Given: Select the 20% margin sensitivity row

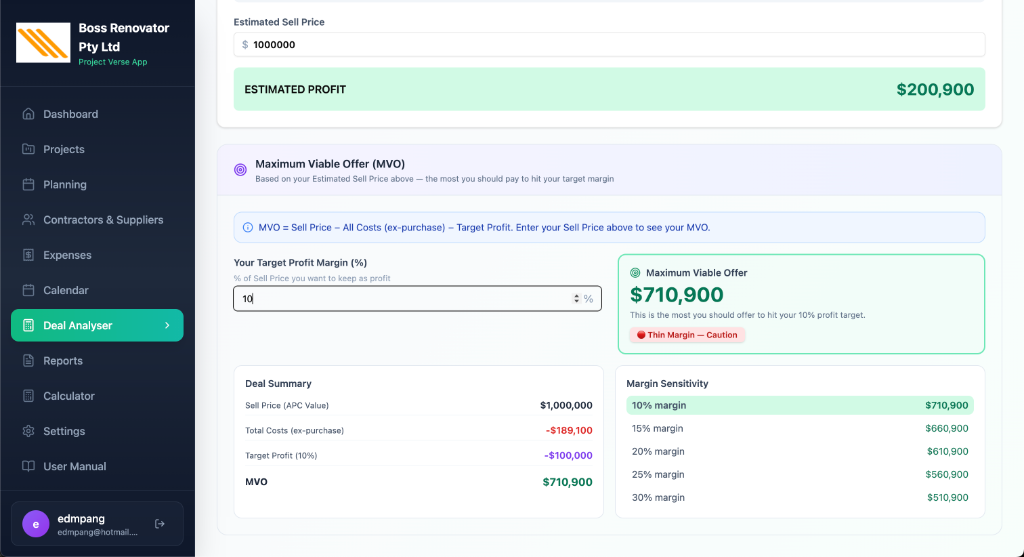Looking at the screenshot, I should coord(800,451).
